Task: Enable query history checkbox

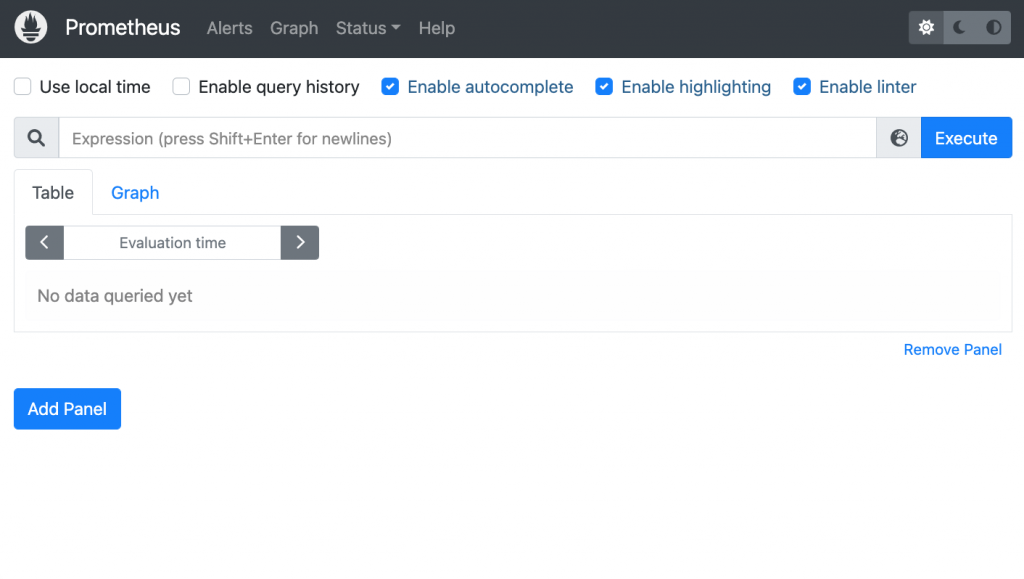Action: pos(182,87)
